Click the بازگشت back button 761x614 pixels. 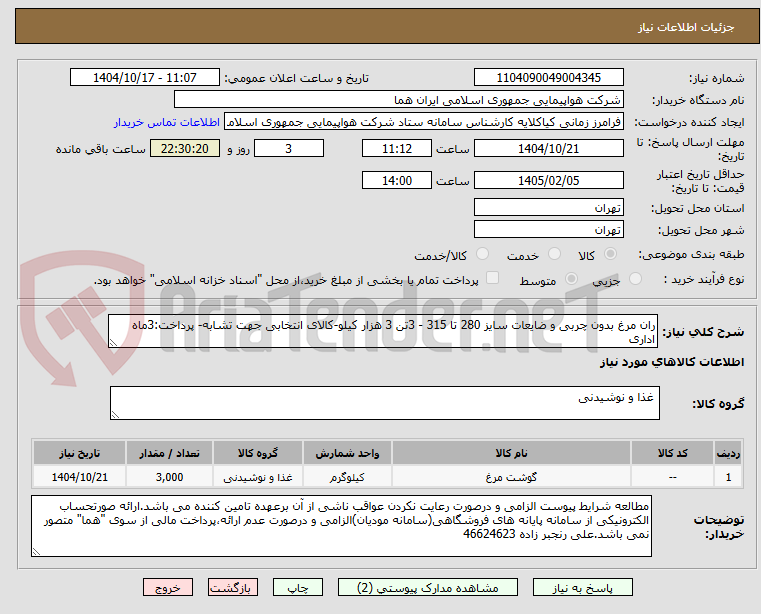232,587
